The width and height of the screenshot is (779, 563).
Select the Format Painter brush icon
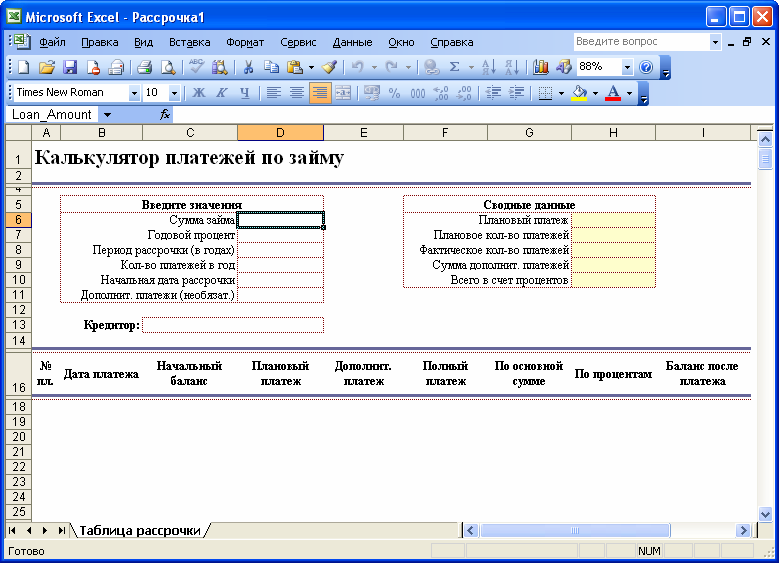point(329,67)
